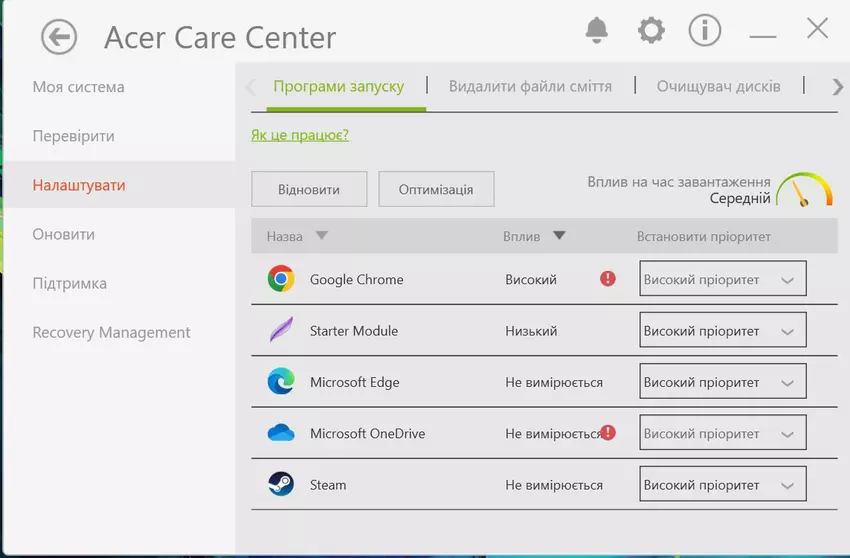The width and height of the screenshot is (850, 558).
Task: Switch to Видалити файли сміття tab
Action: [530, 86]
